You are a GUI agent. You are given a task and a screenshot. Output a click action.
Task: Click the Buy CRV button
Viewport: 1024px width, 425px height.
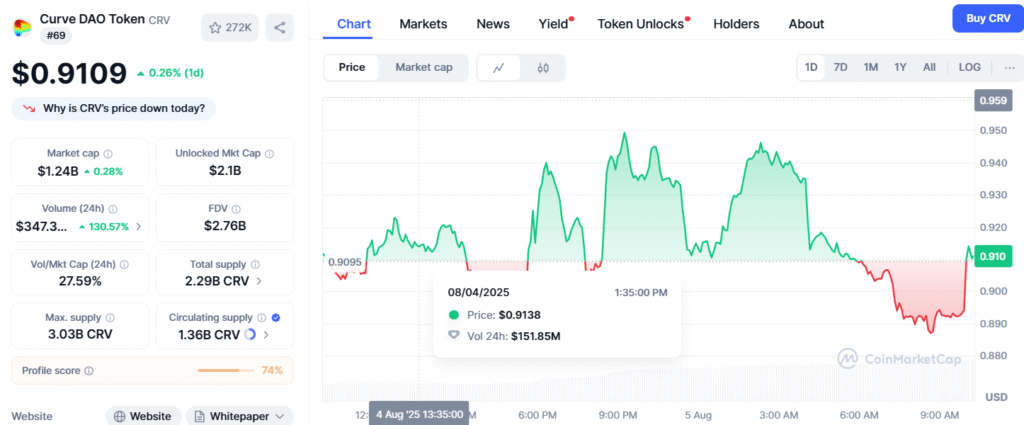(988, 18)
